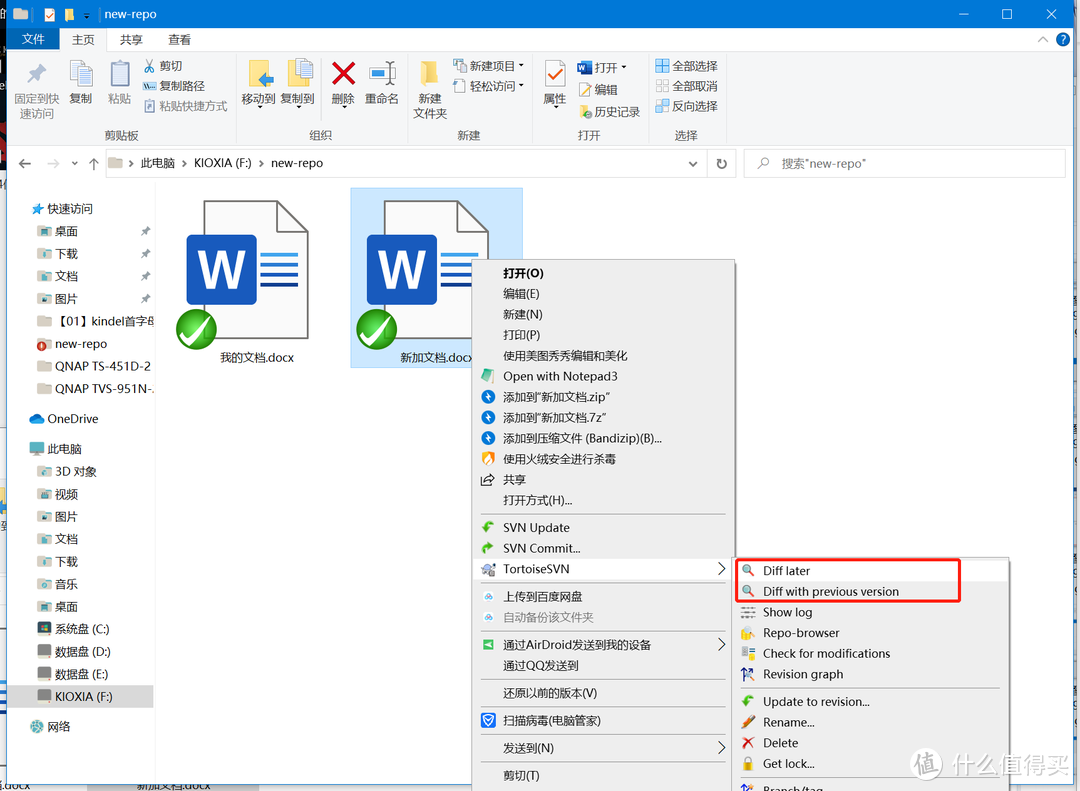Viewport: 1080px width, 791px height.
Task: Click Select all (全部选择)
Action: 686,65
